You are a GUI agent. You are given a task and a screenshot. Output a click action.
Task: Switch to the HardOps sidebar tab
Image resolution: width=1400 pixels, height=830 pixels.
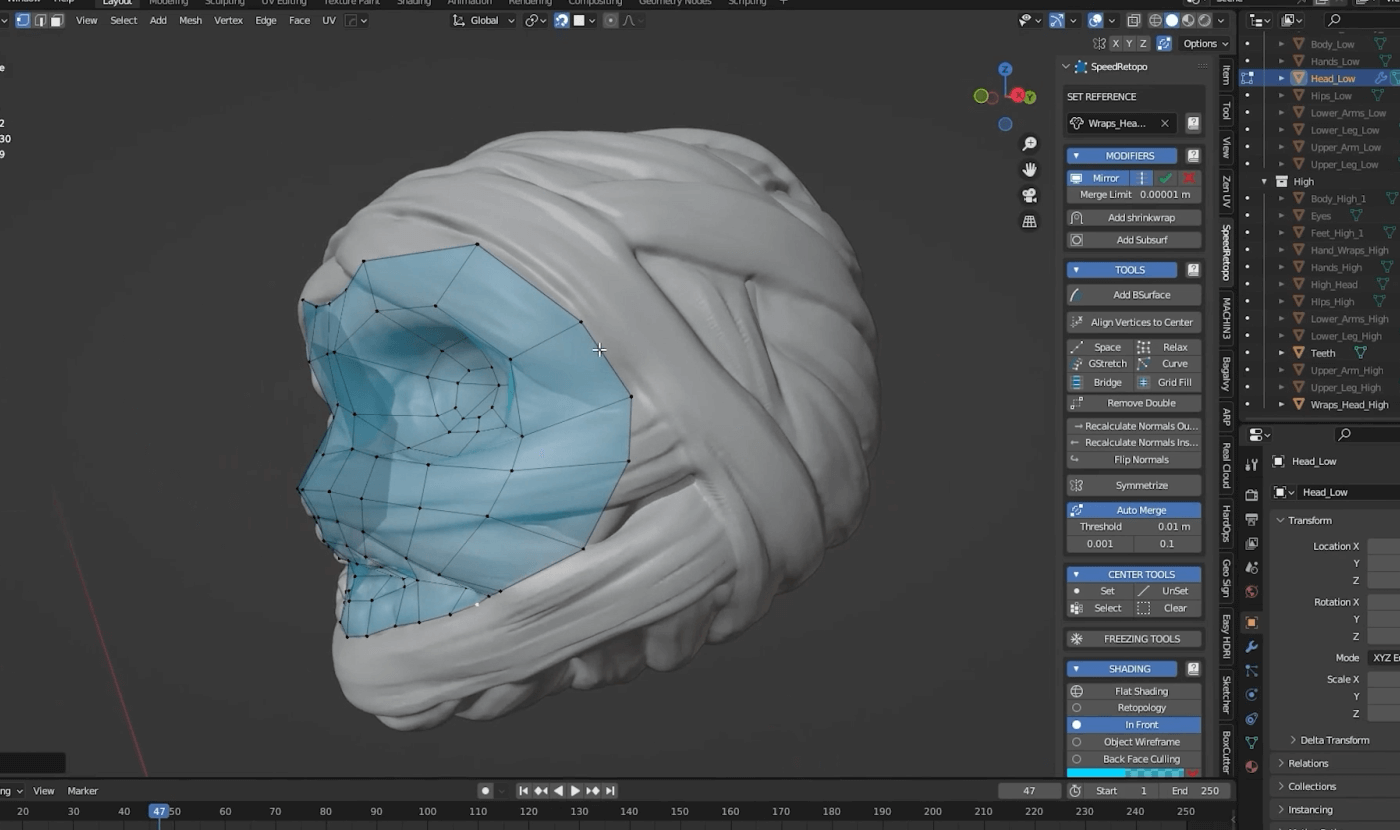point(1226,524)
